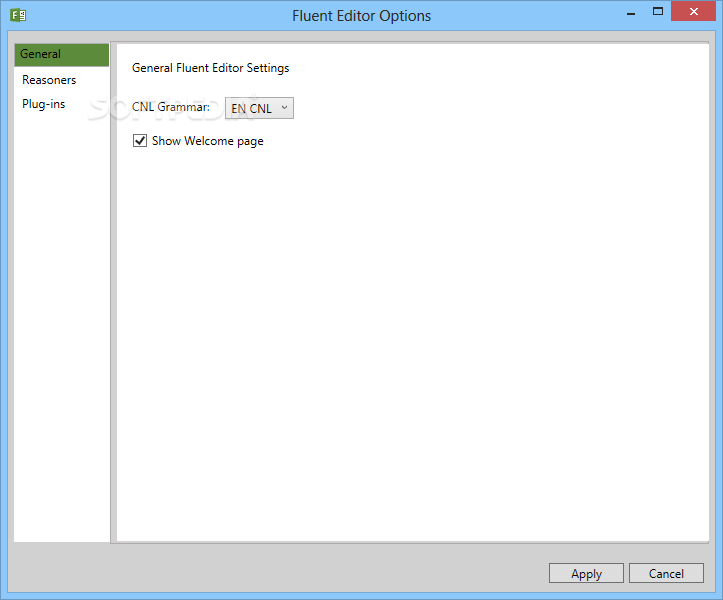Click the Fluent Editor app icon in title bar
Viewport: 723px width, 600px height.
(x=18, y=15)
